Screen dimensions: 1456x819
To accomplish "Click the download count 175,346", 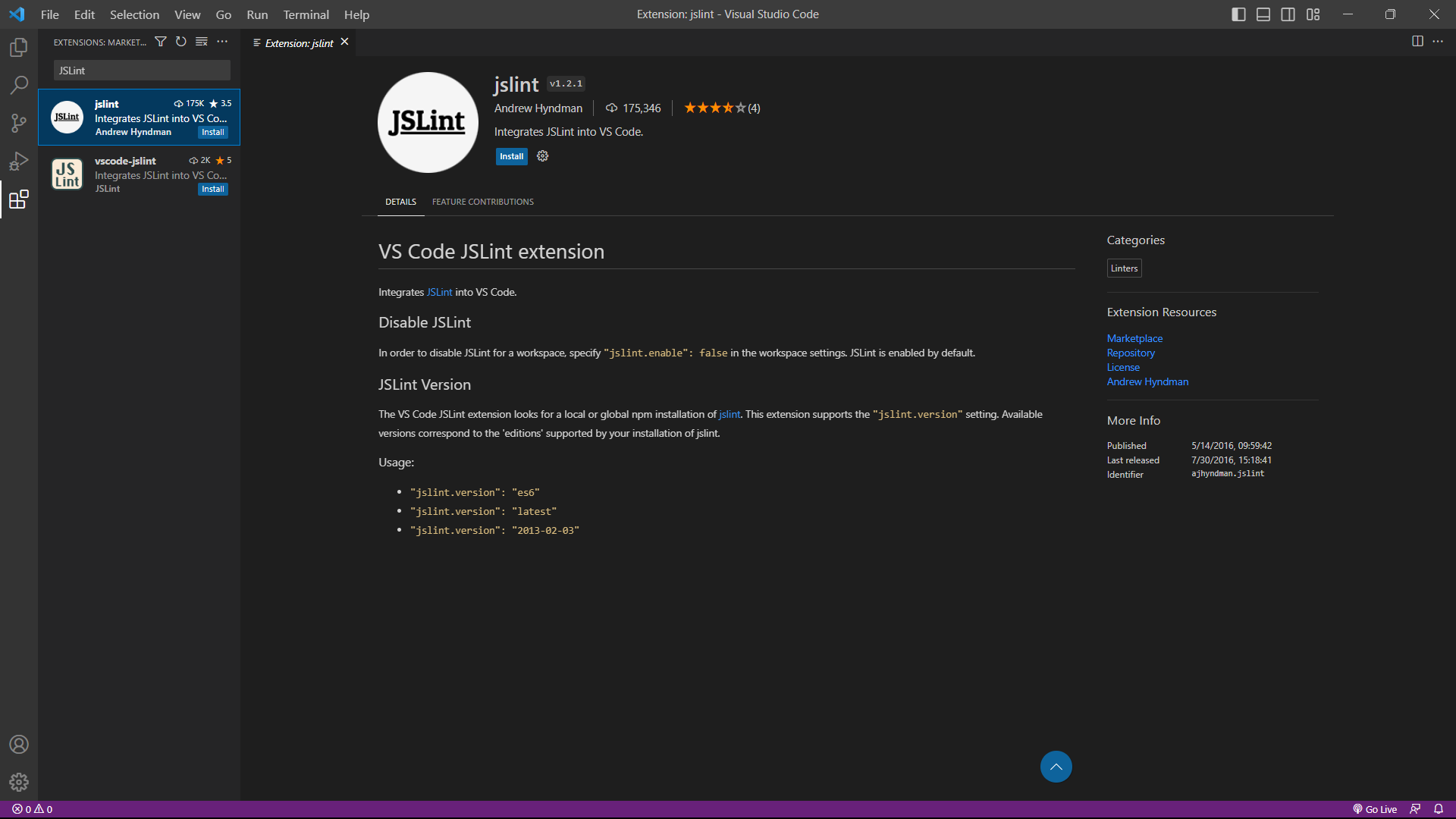I will click(x=633, y=108).
